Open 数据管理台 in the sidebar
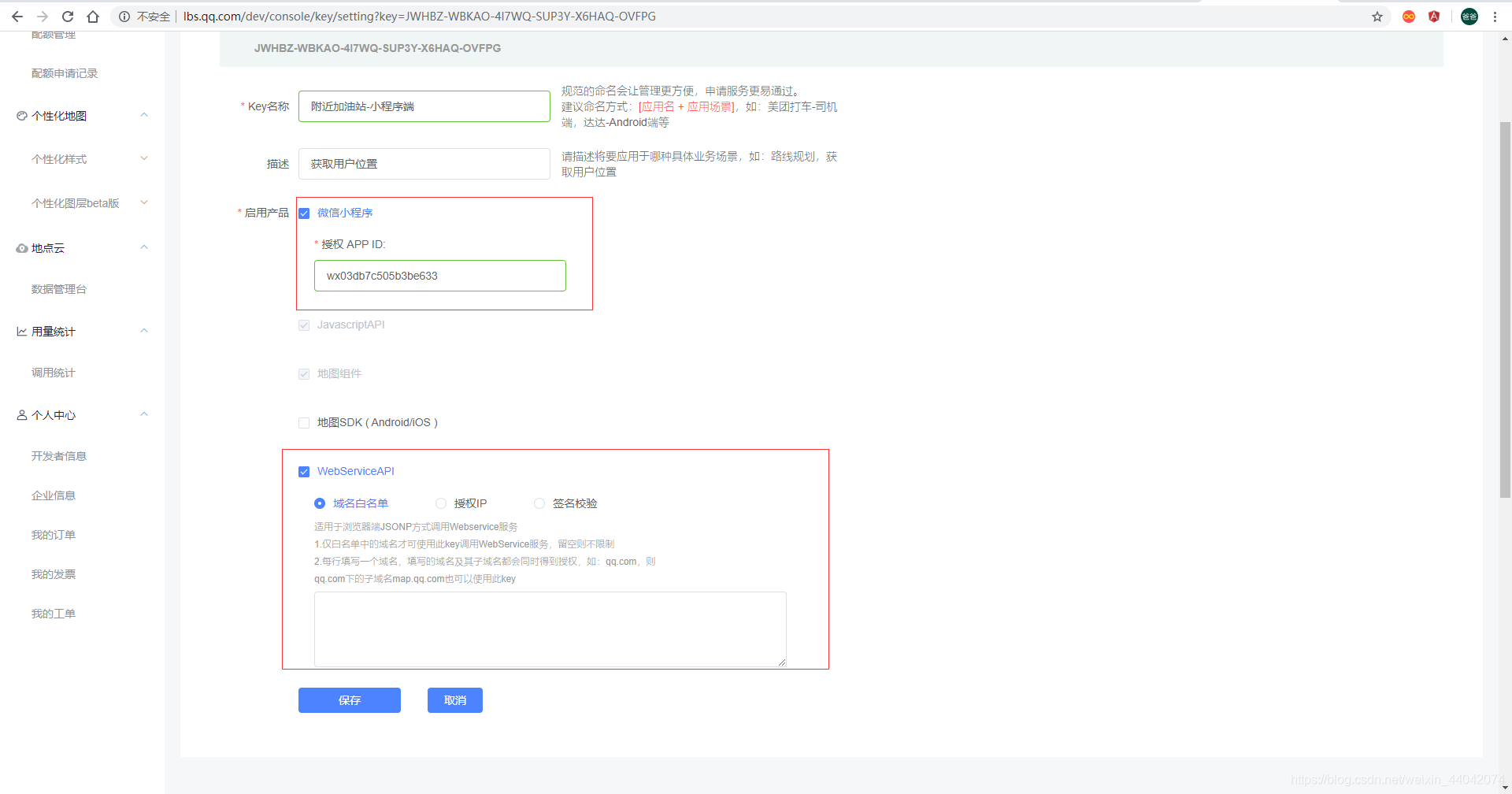Viewport: 1512px width, 794px height. pyautogui.click(x=59, y=289)
